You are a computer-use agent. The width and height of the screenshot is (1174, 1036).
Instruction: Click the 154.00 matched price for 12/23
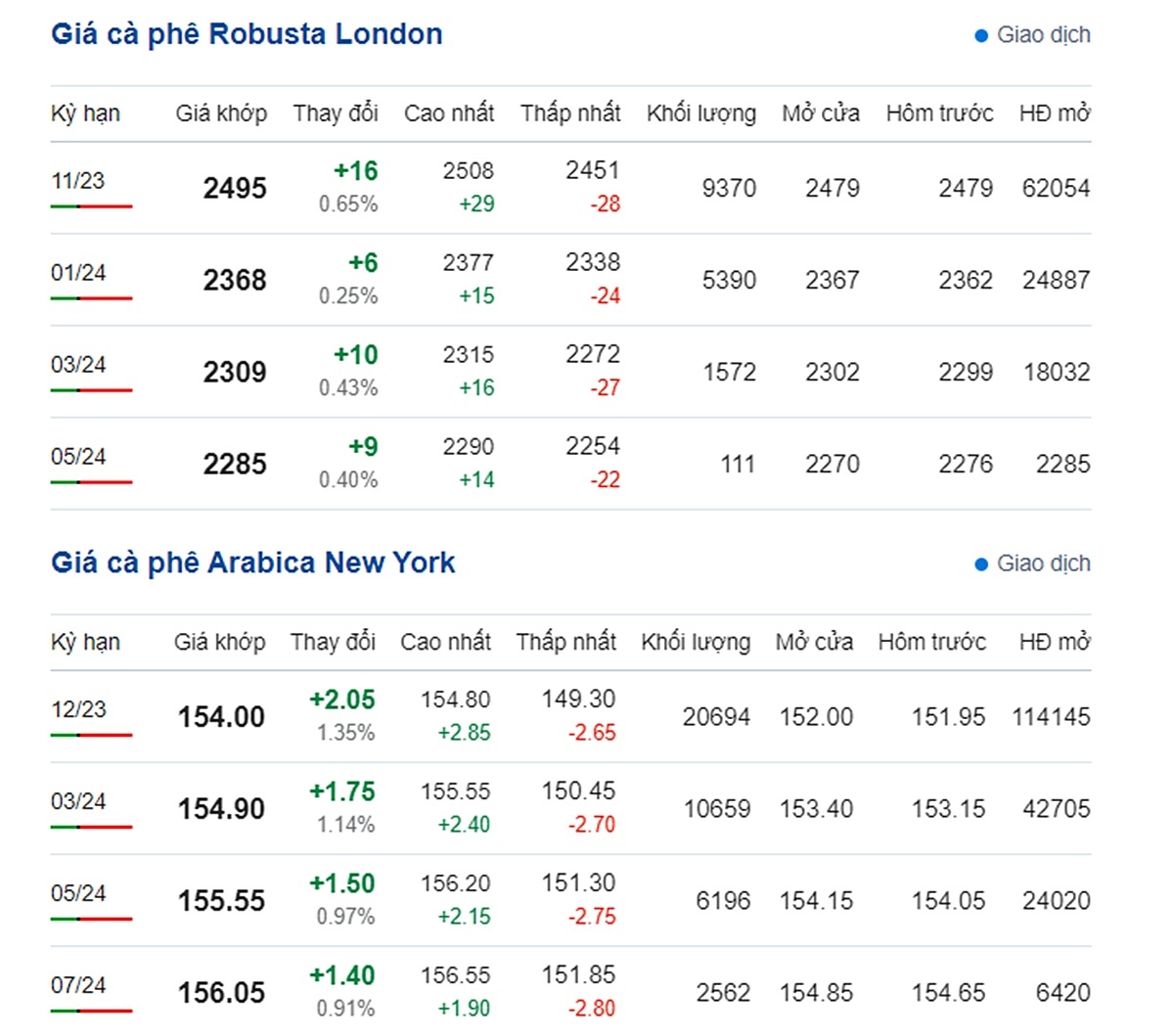(x=221, y=717)
